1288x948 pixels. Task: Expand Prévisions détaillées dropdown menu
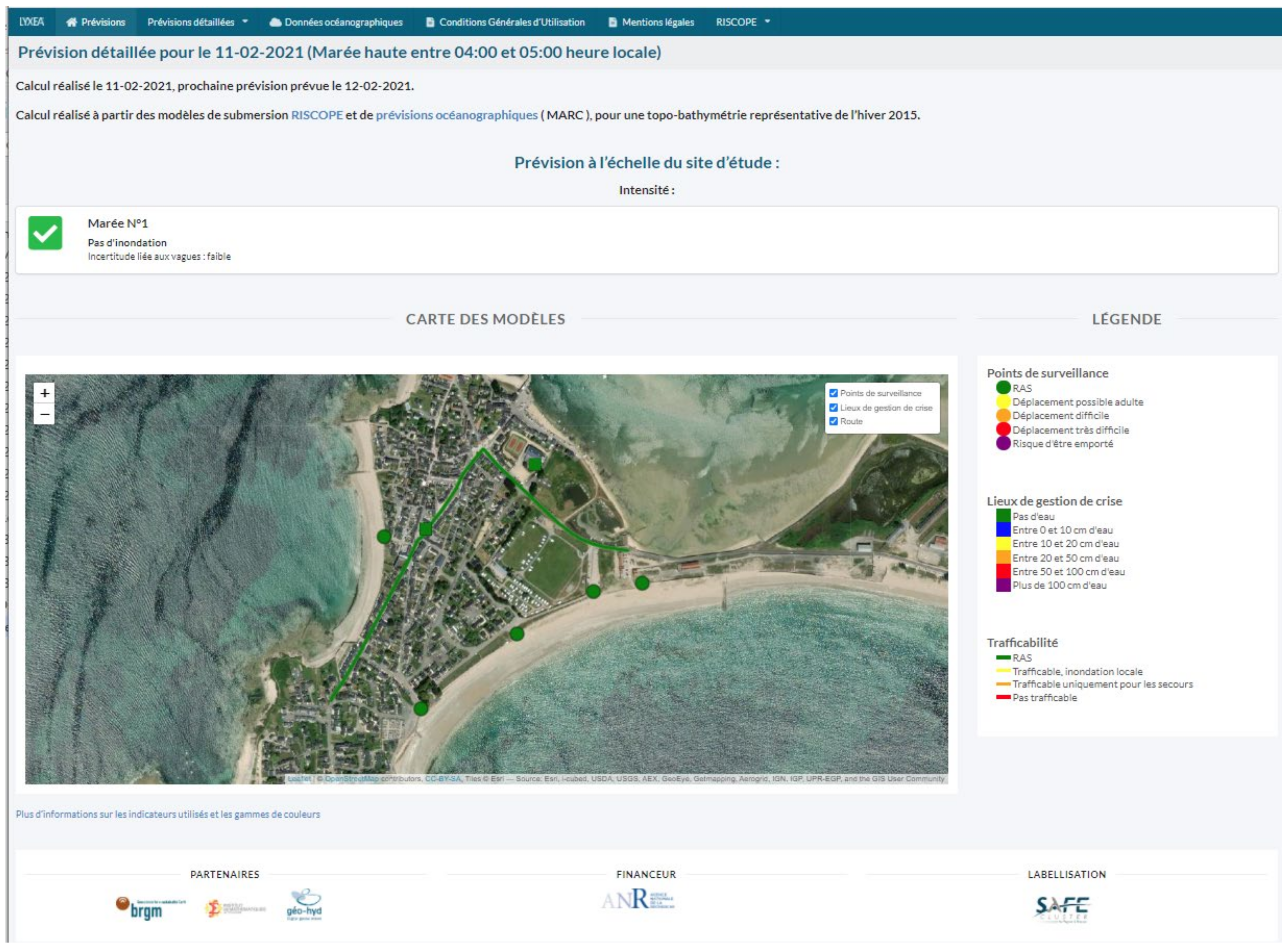197,22
